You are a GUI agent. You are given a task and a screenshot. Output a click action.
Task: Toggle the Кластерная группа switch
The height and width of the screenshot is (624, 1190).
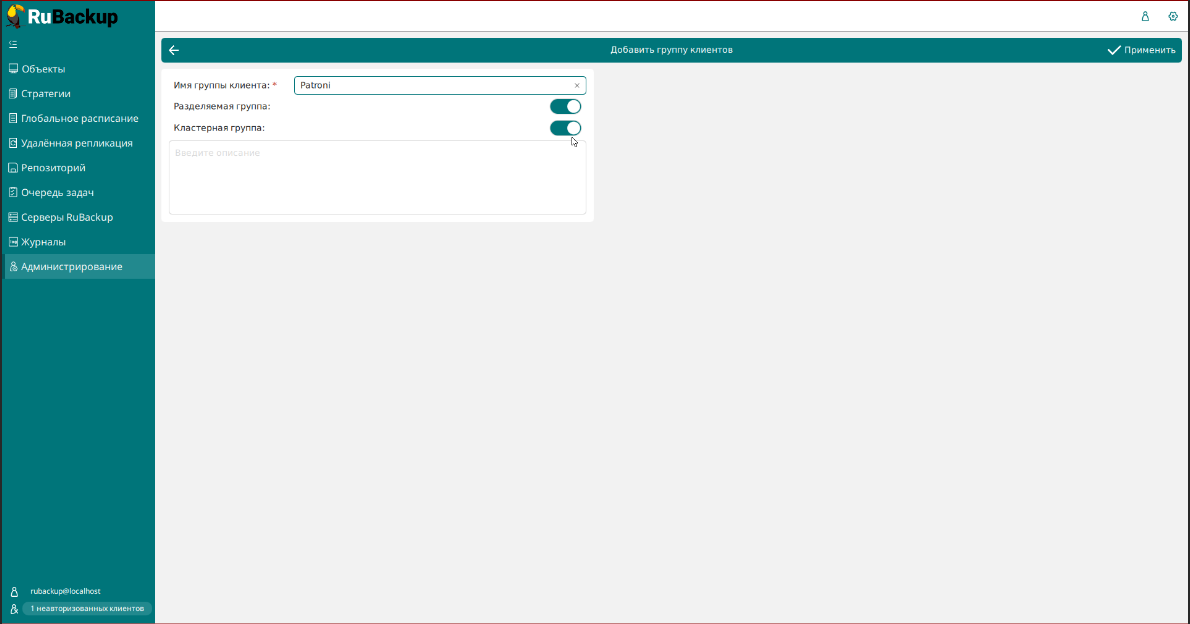coord(565,128)
